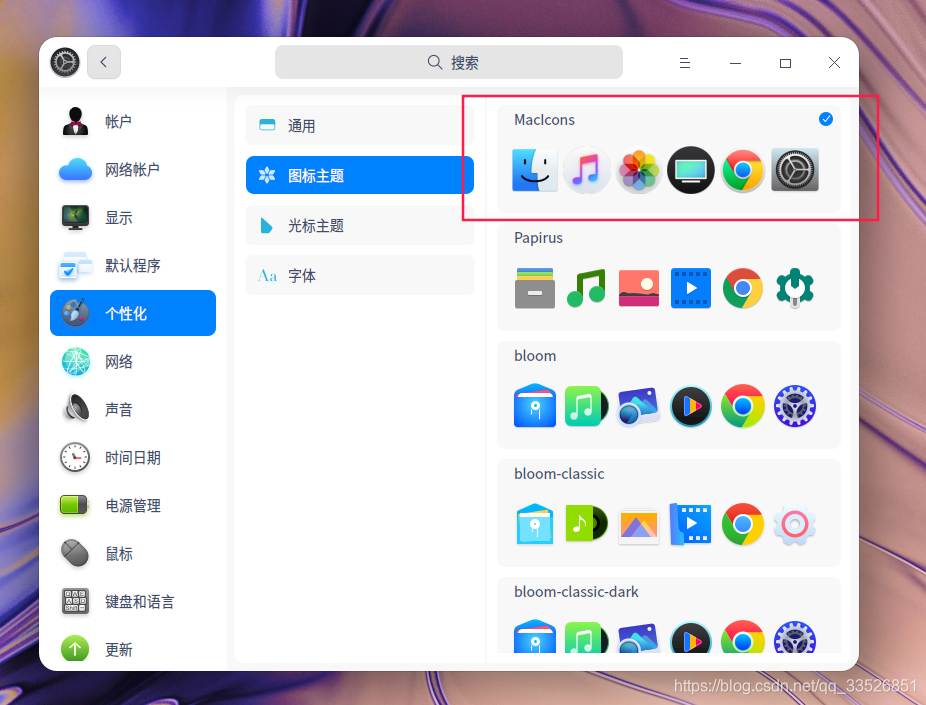
Task: Click the image viewer icon in bloom
Action: point(638,406)
